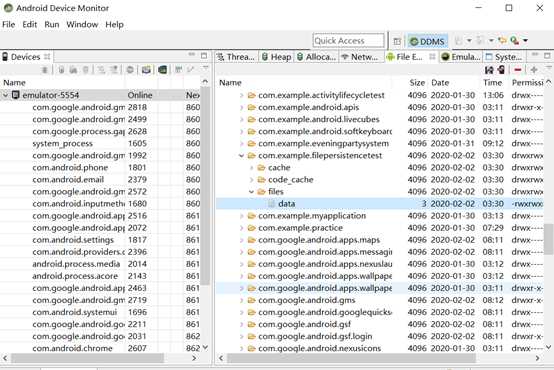Switch to the Emulator Control tab
Viewport: 554px width, 370px height.
(x=461, y=57)
